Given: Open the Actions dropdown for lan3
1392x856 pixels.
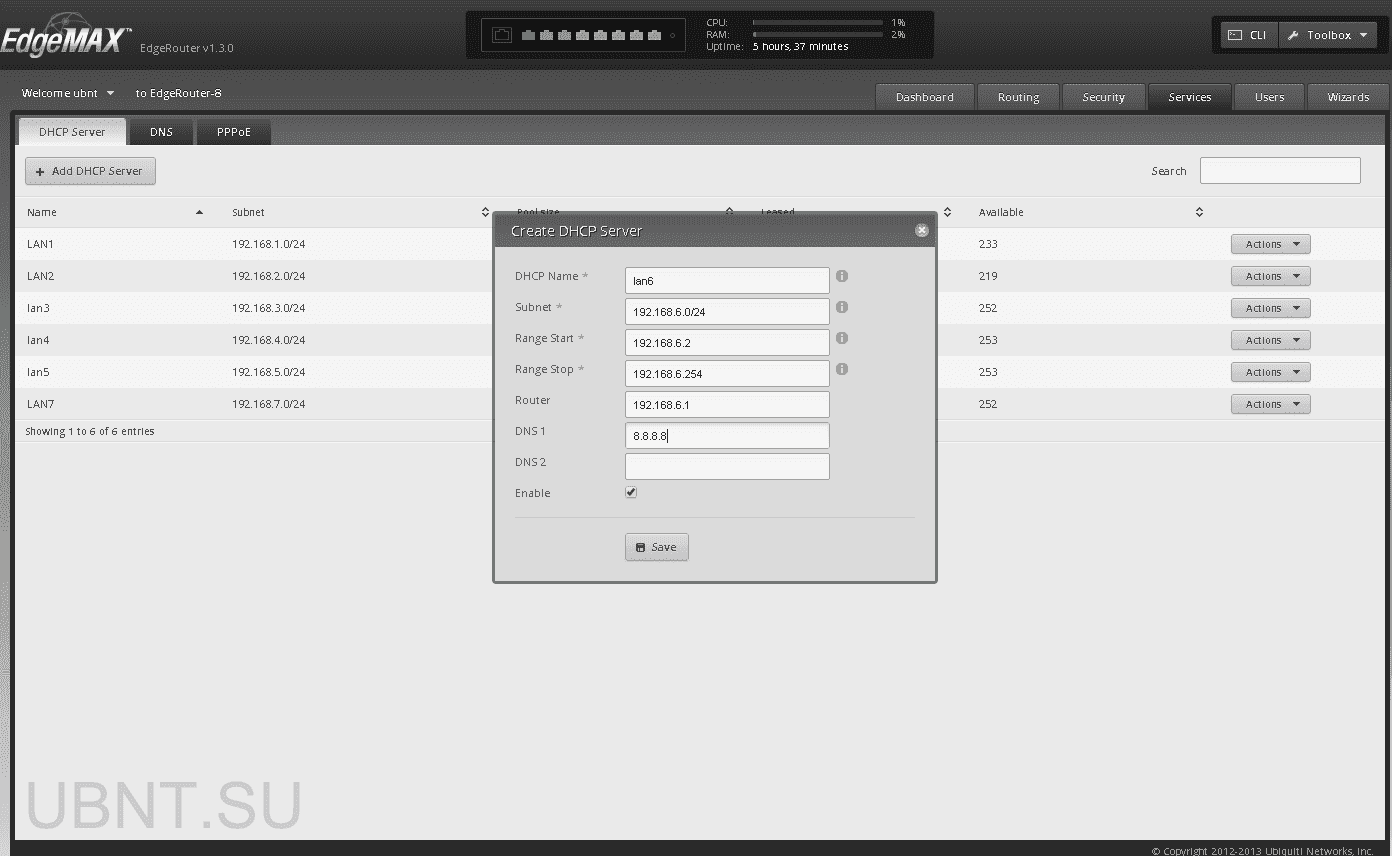Looking at the screenshot, I should [1270, 308].
